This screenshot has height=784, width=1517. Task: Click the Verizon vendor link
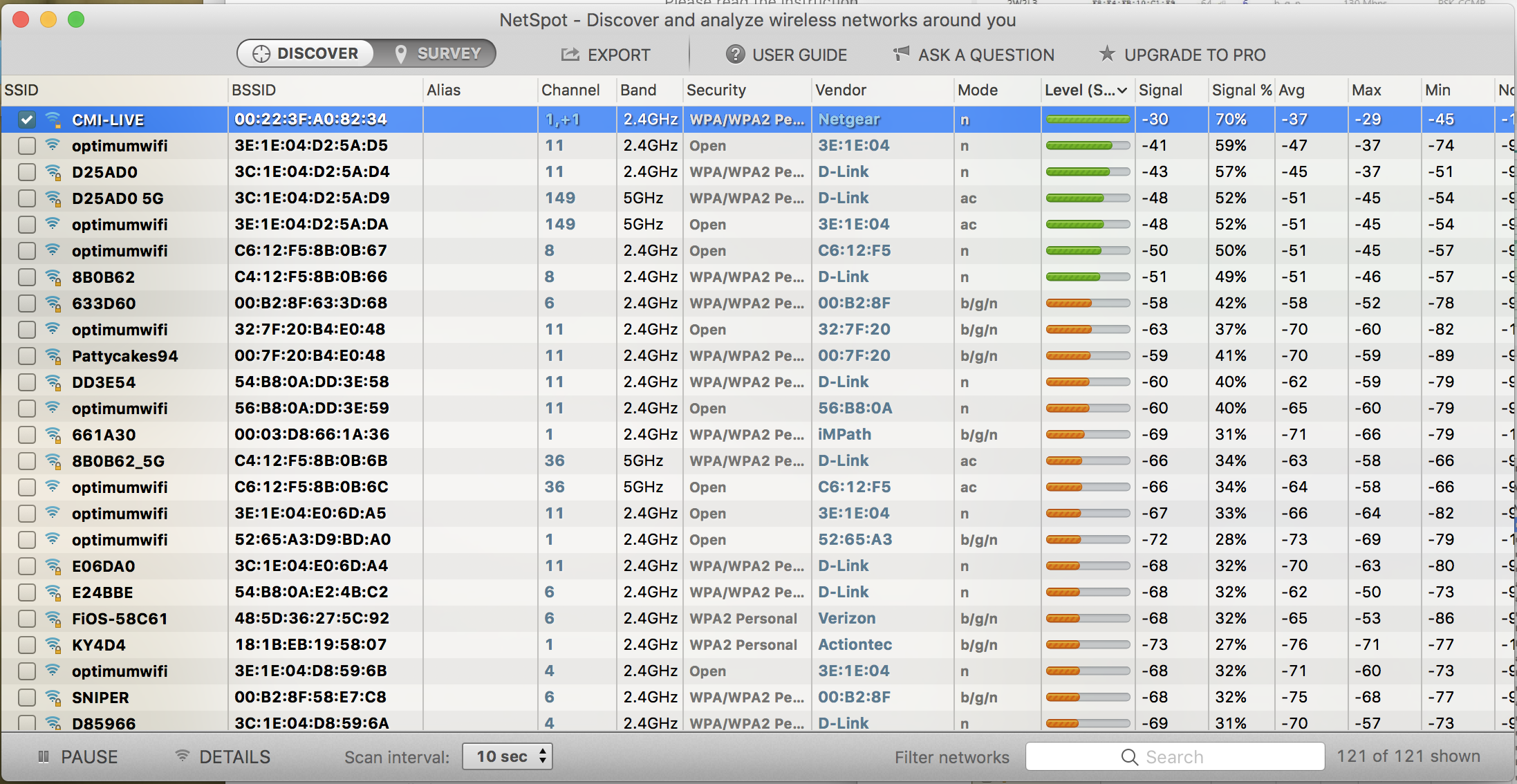846,619
